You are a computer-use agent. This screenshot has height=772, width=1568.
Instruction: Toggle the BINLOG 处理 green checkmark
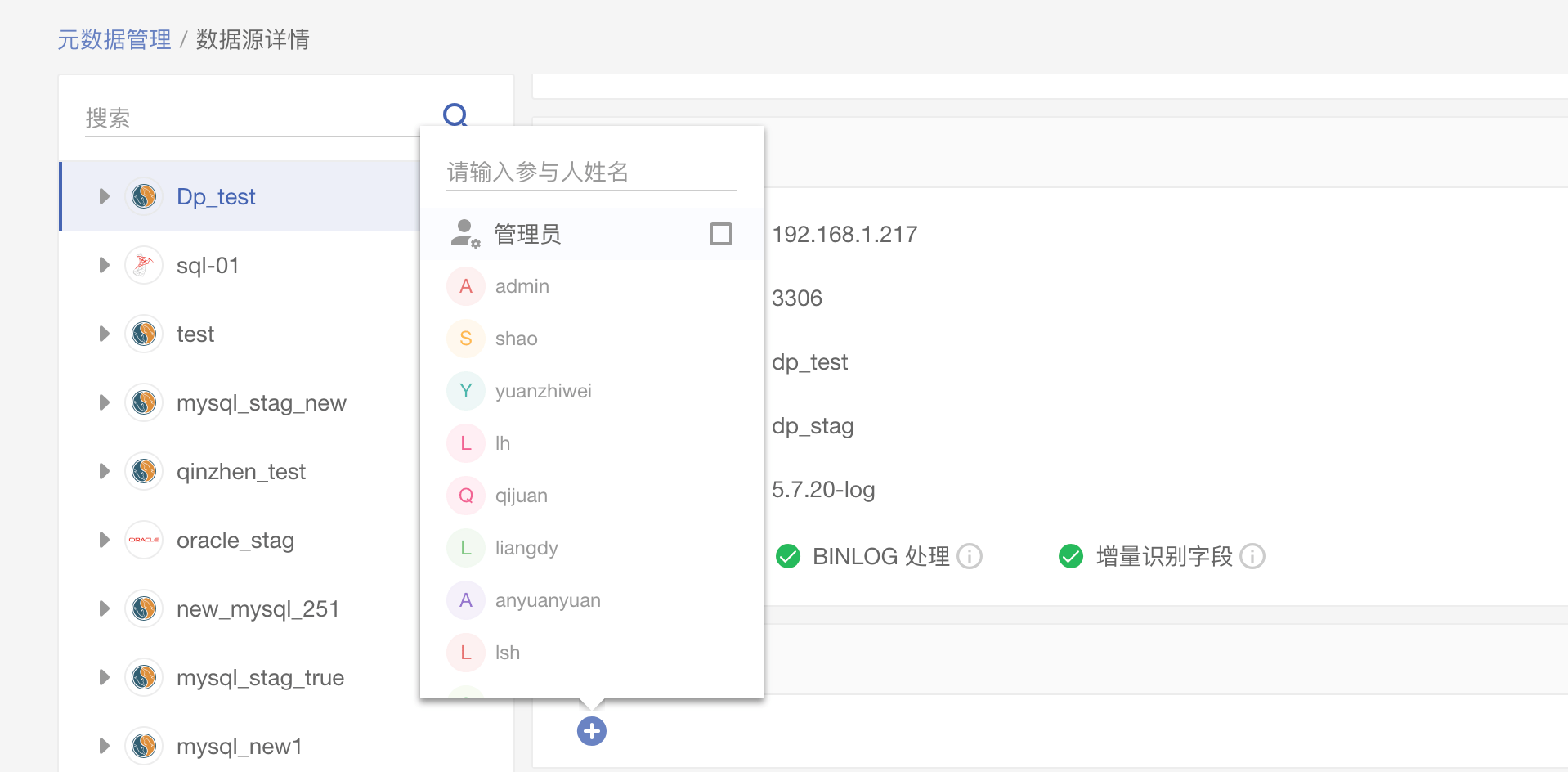788,557
